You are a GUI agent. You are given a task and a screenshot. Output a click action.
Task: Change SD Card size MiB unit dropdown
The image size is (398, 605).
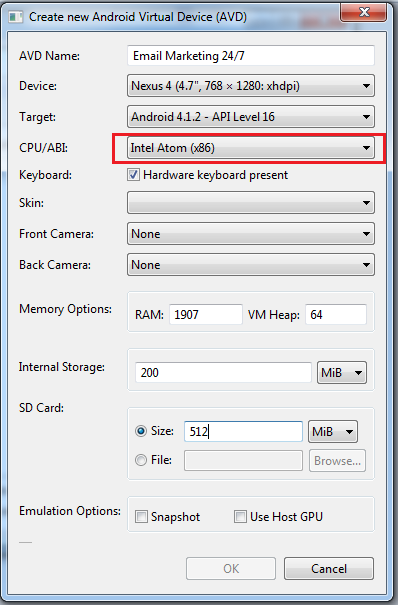tap(333, 431)
